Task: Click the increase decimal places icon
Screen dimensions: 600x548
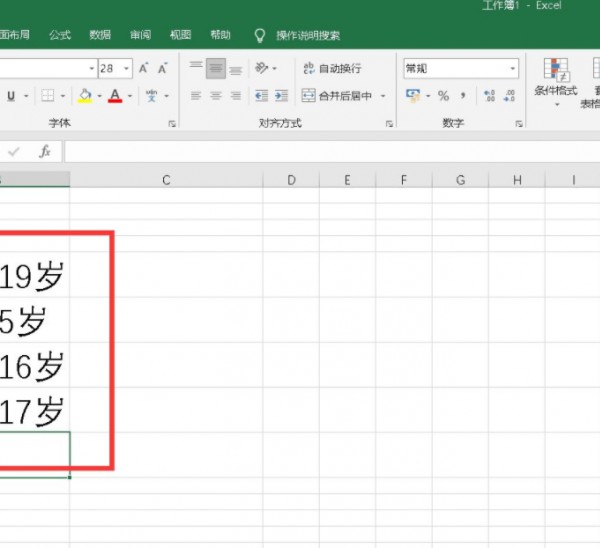Action: coord(489,96)
